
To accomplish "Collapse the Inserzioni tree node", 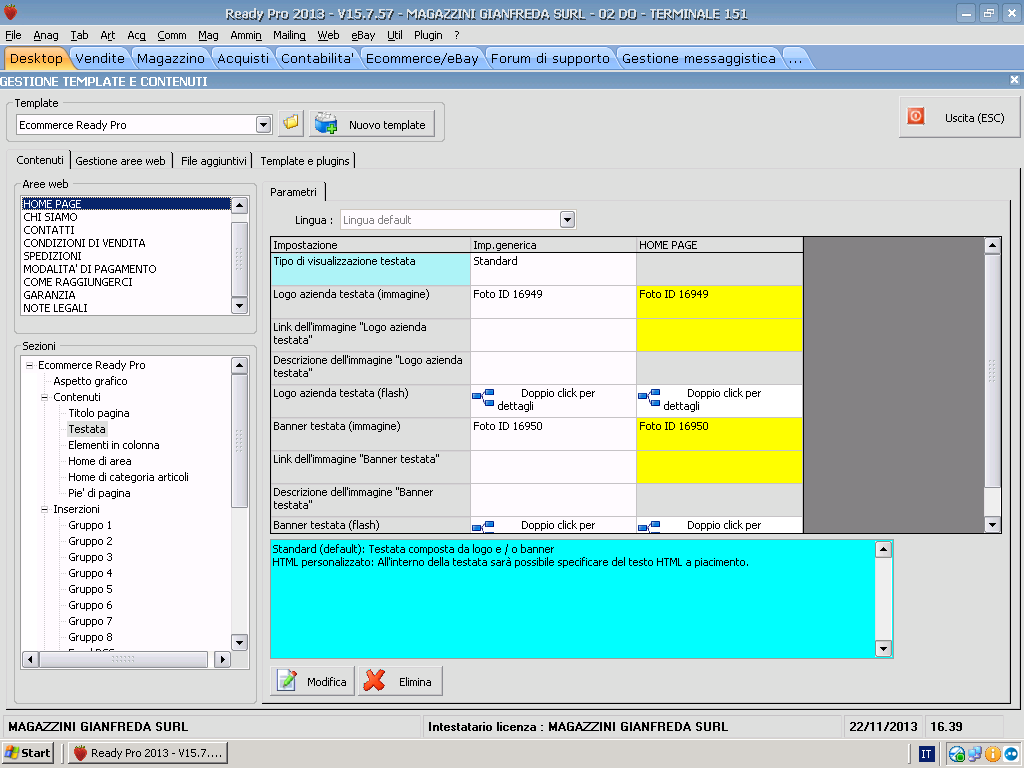I will [x=45, y=509].
